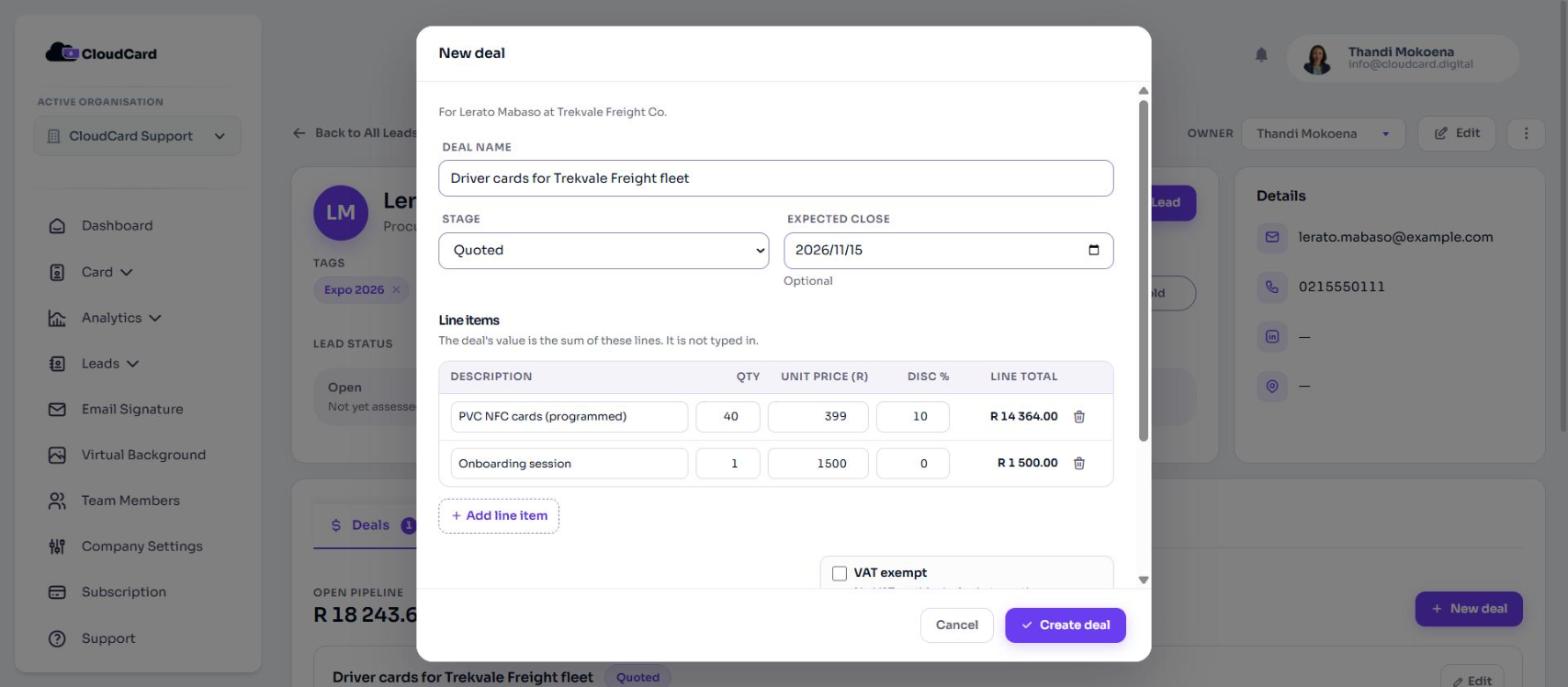Viewport: 1568px width, 687px height.
Task: Open the Stage dropdown showing Quoted
Action: pyautogui.click(x=604, y=250)
